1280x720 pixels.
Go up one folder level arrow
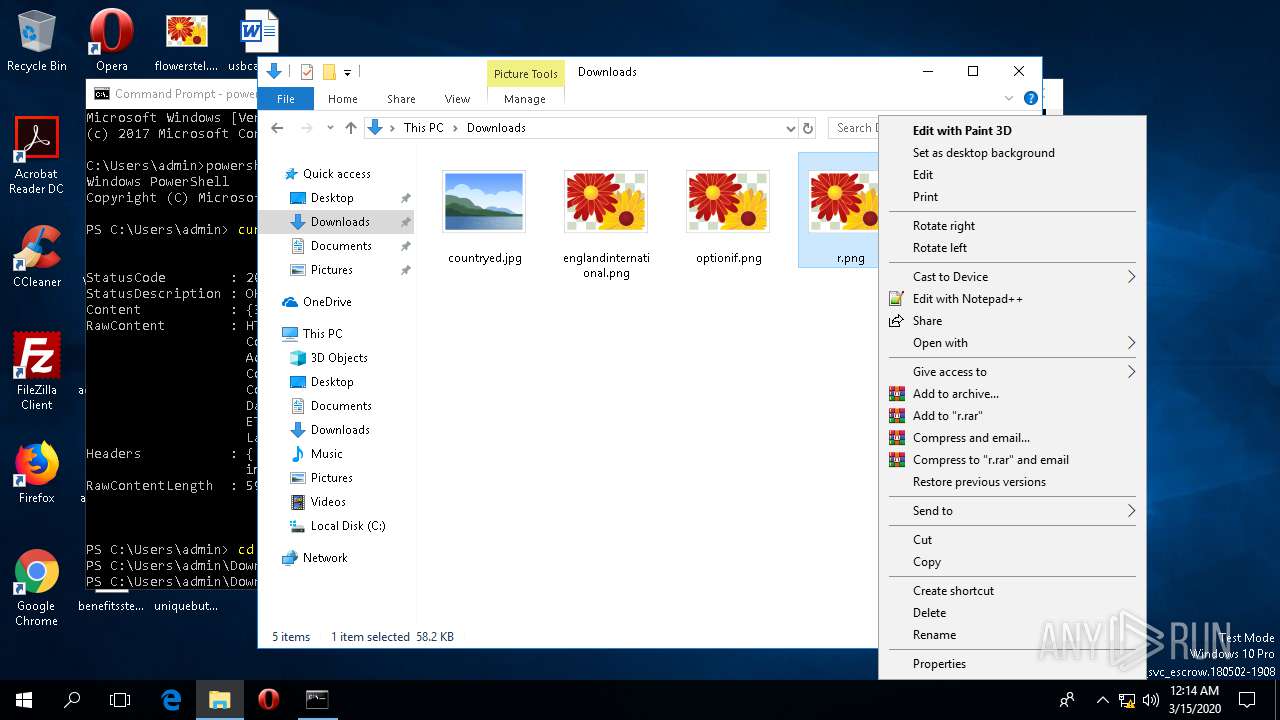click(x=350, y=128)
